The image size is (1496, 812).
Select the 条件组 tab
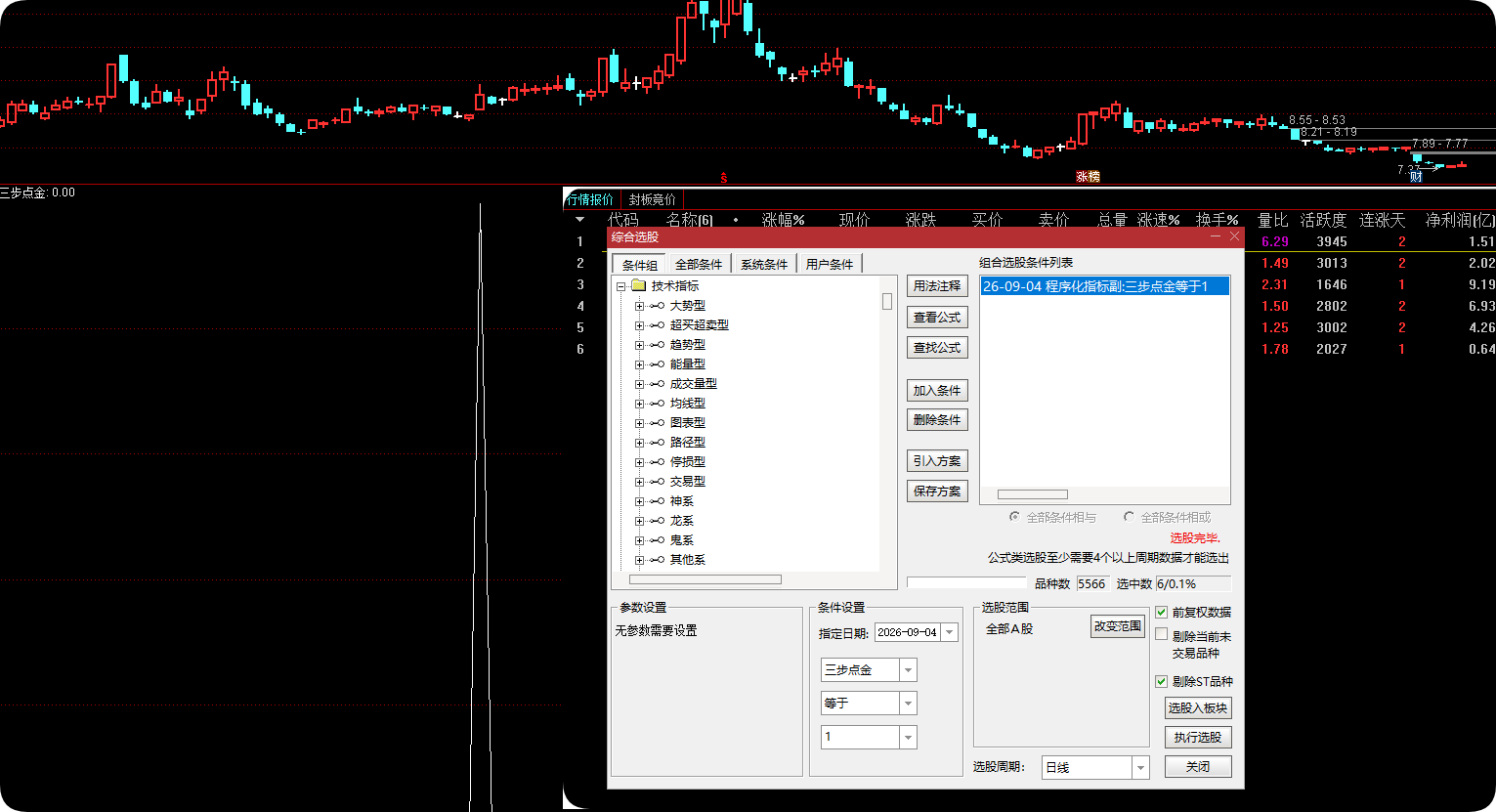click(640, 265)
